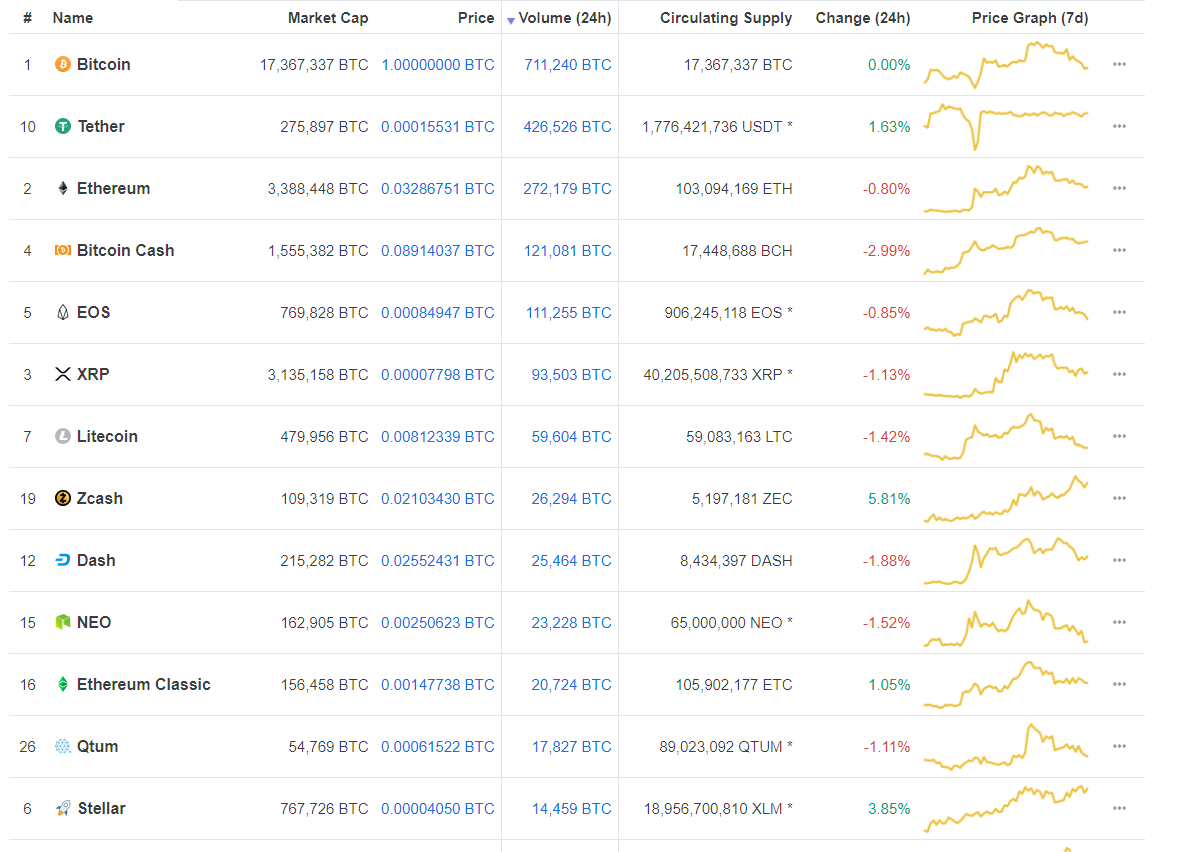
Task: Open the Tether coin page link
Action: point(101,126)
